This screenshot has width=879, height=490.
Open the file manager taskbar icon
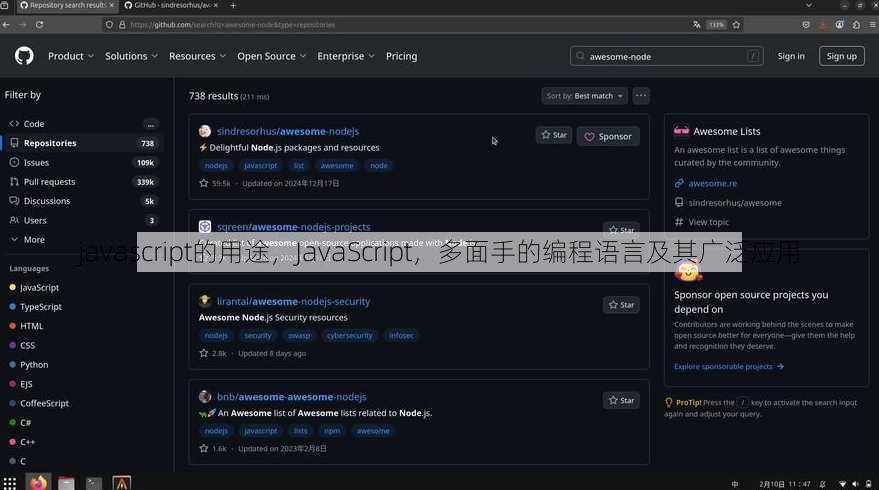click(66, 483)
